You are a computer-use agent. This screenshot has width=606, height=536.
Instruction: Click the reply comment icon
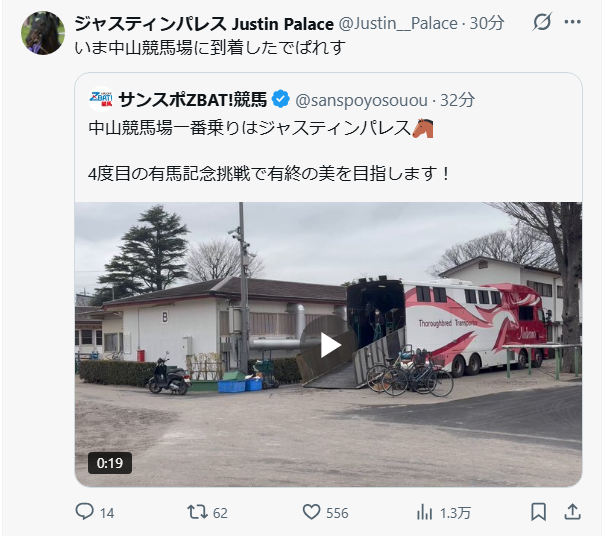pyautogui.click(x=84, y=512)
